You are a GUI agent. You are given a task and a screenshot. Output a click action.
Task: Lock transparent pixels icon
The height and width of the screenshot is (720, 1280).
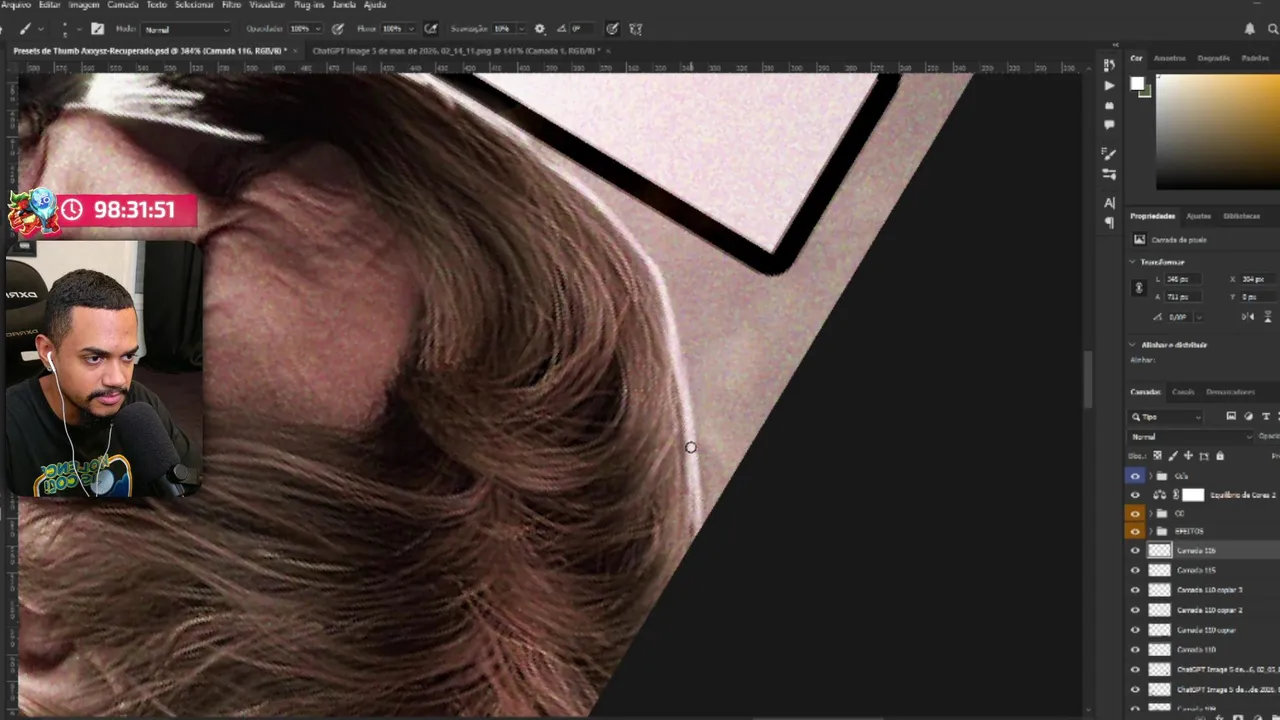1158,456
